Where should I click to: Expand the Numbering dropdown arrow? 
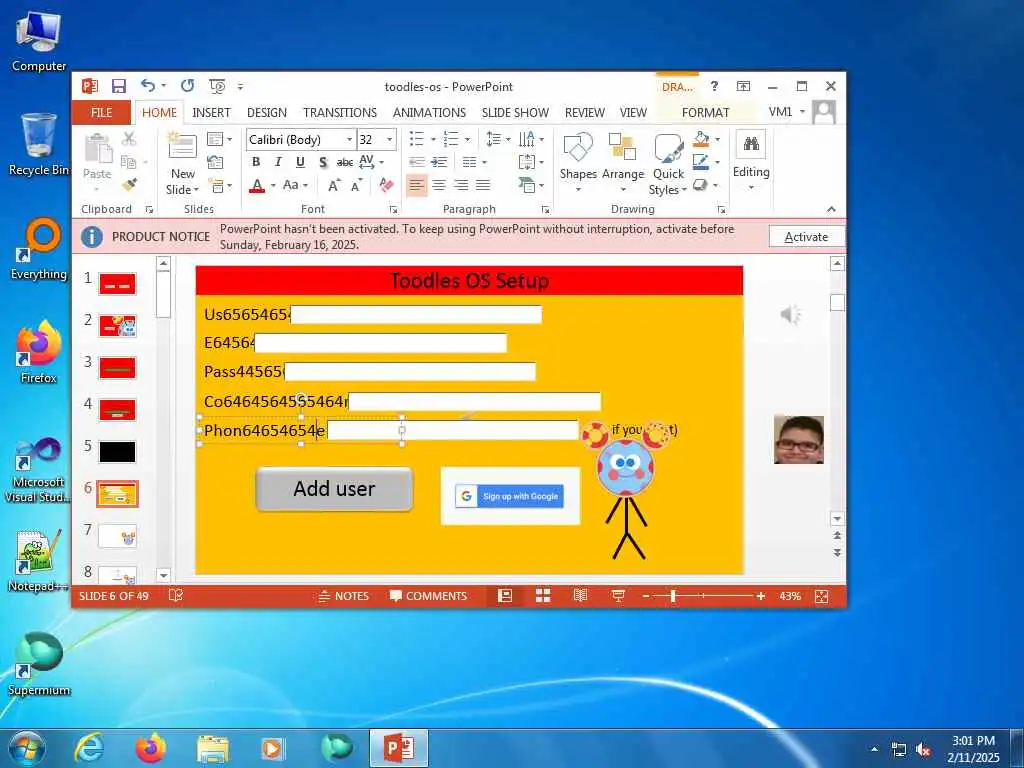(467, 139)
